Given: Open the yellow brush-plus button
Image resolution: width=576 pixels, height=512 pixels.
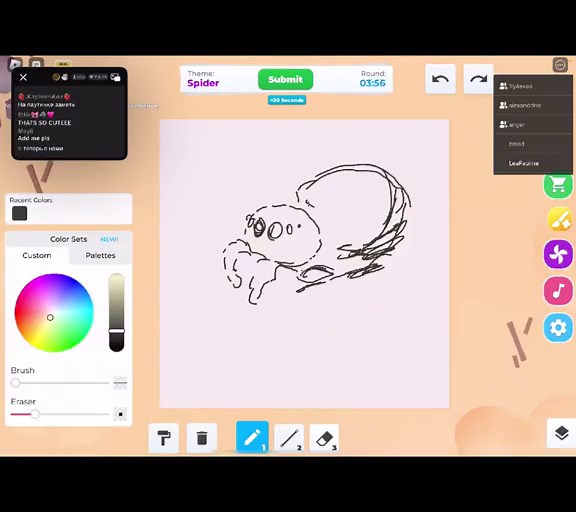Looking at the screenshot, I should 559,219.
